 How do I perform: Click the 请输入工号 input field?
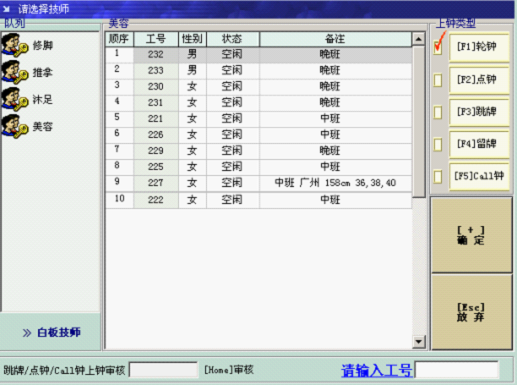(x=456, y=370)
